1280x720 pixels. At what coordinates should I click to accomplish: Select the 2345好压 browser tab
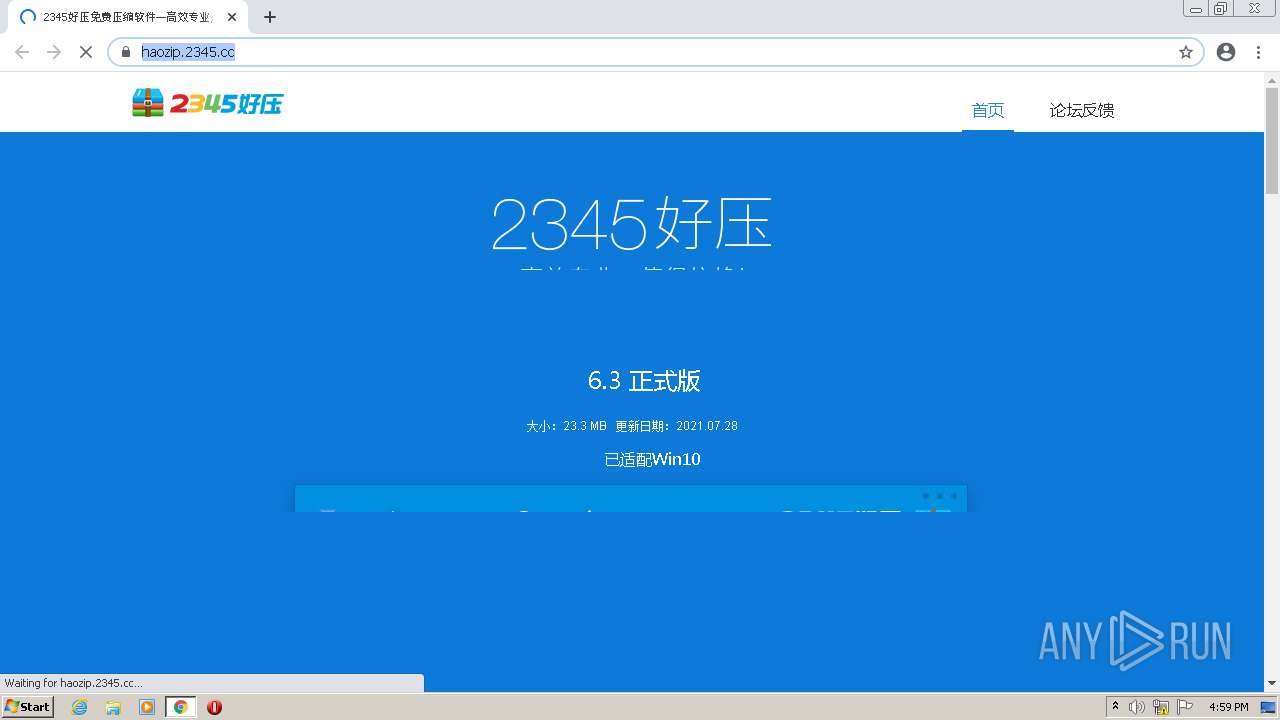tap(128, 17)
